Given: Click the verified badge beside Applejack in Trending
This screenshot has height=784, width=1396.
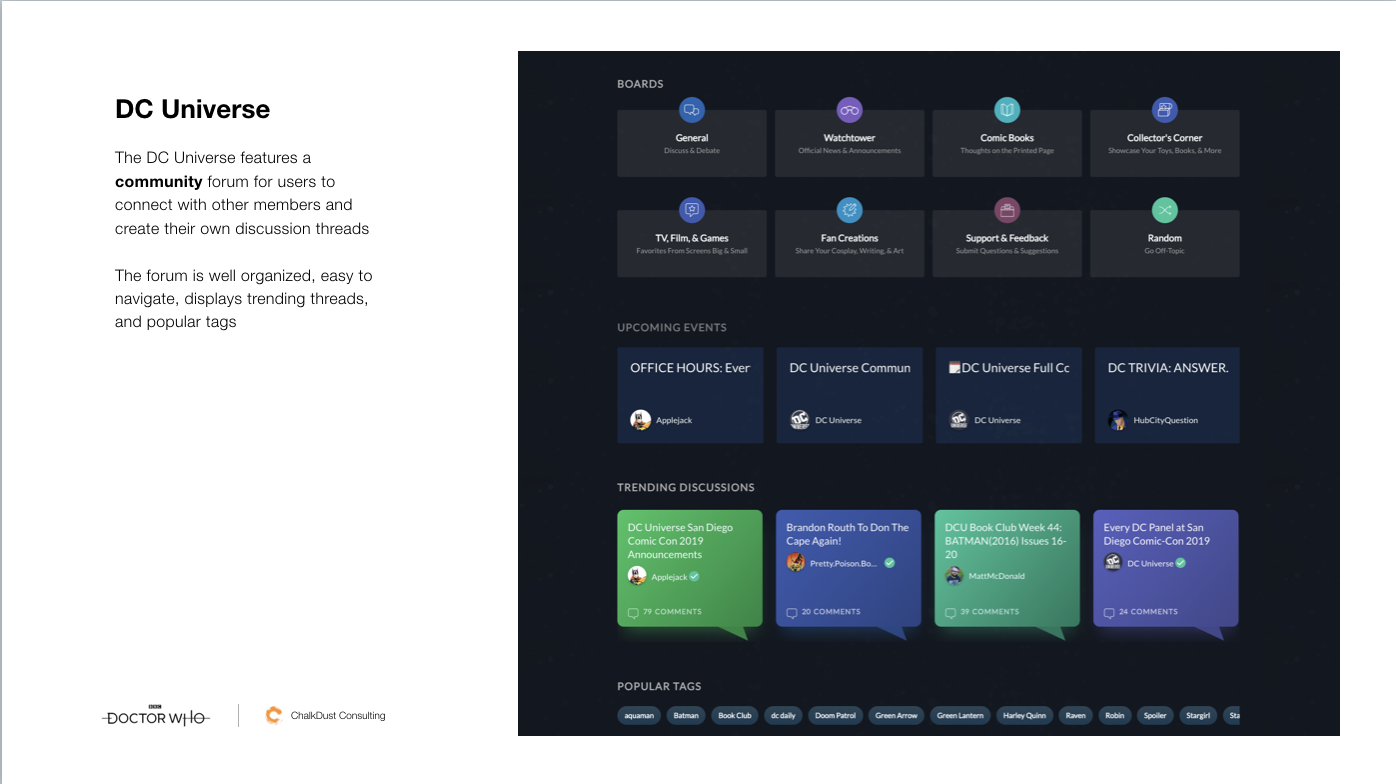Looking at the screenshot, I should 694,577.
